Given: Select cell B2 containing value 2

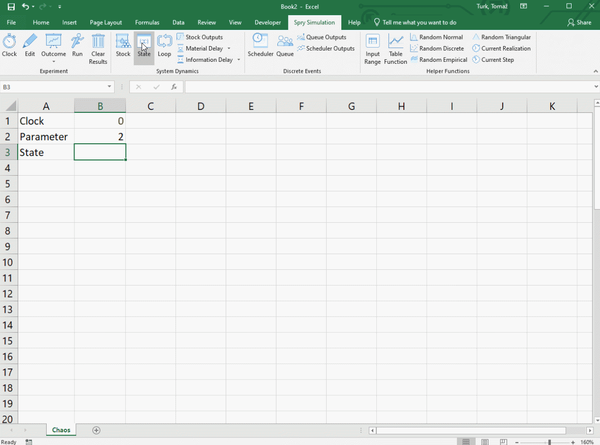Looking at the screenshot, I should (100, 136).
